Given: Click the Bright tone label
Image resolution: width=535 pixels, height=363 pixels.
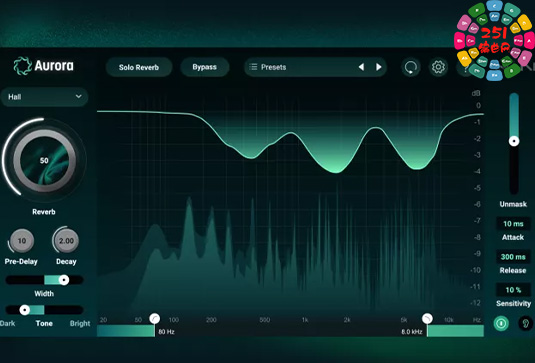Looking at the screenshot, I should pos(80,323).
